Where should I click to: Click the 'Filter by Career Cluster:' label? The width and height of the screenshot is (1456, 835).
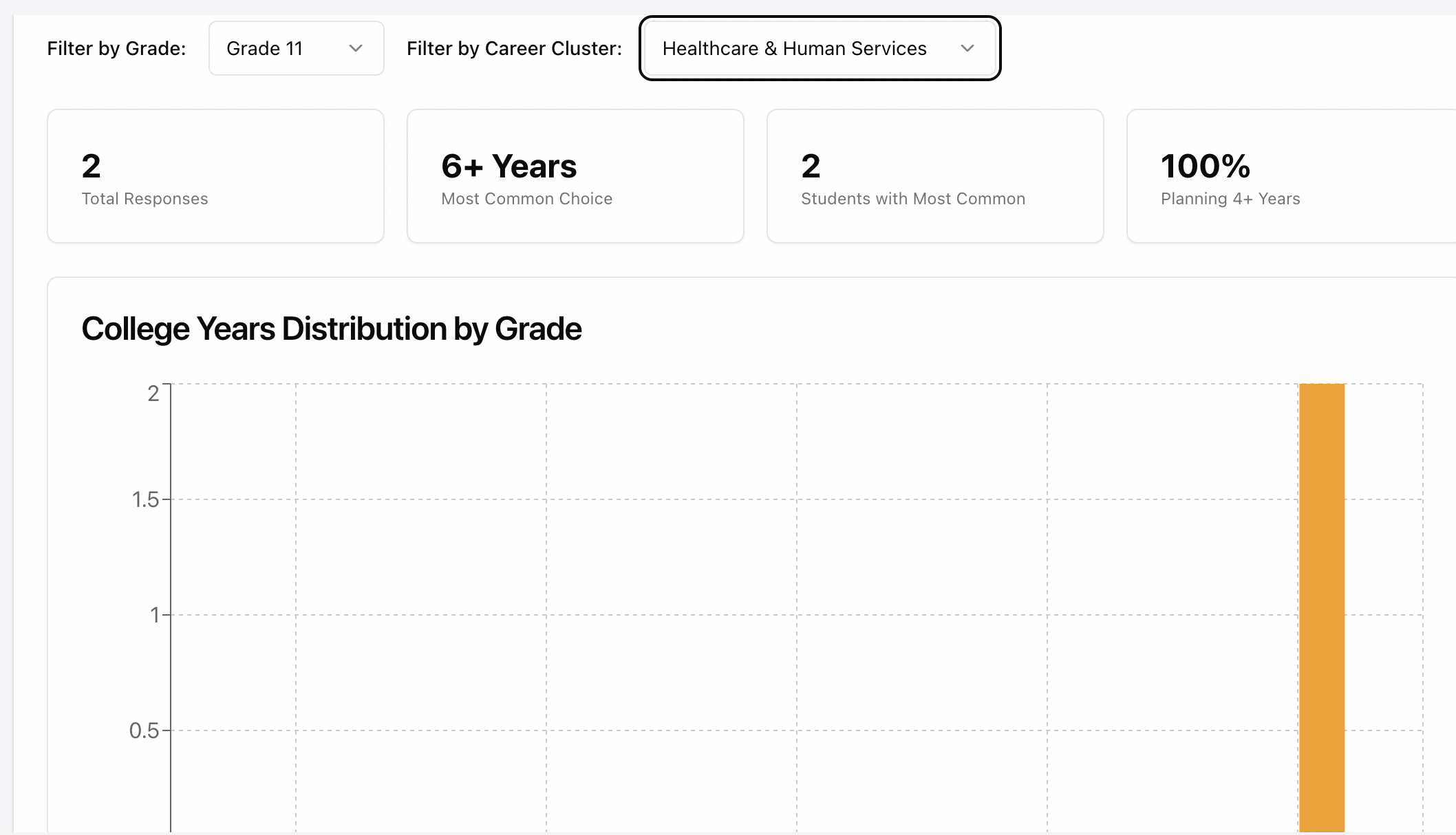point(514,48)
